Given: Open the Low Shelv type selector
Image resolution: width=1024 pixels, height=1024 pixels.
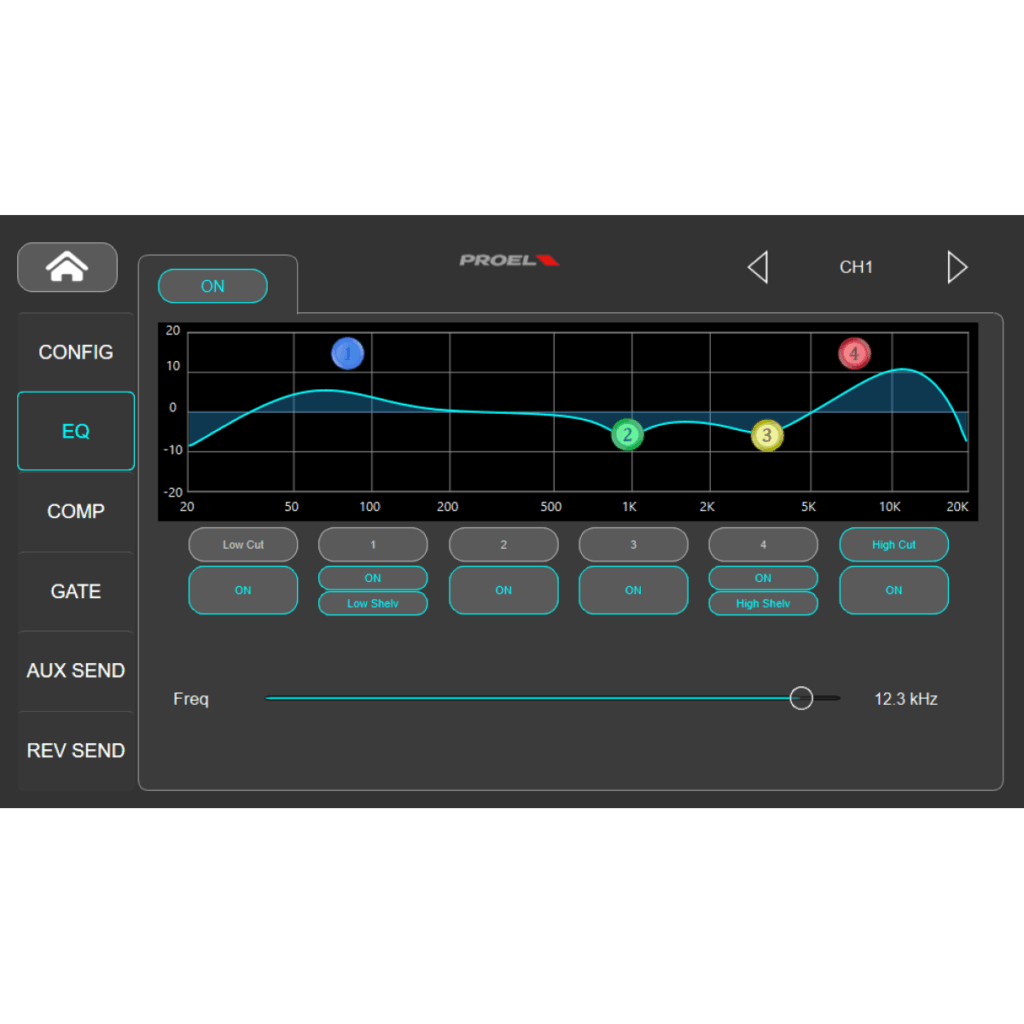Looking at the screenshot, I should [x=372, y=603].
